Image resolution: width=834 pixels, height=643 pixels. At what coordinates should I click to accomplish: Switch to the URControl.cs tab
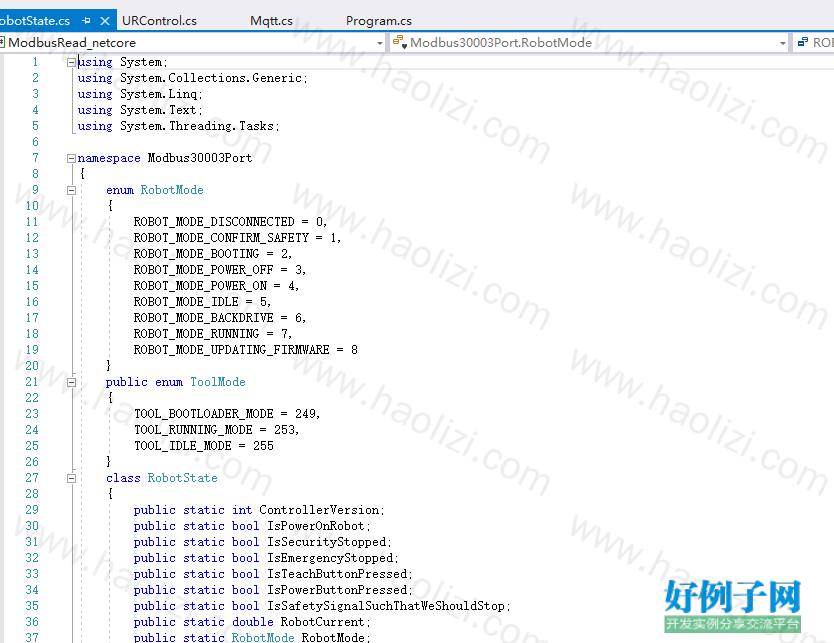pos(159,21)
